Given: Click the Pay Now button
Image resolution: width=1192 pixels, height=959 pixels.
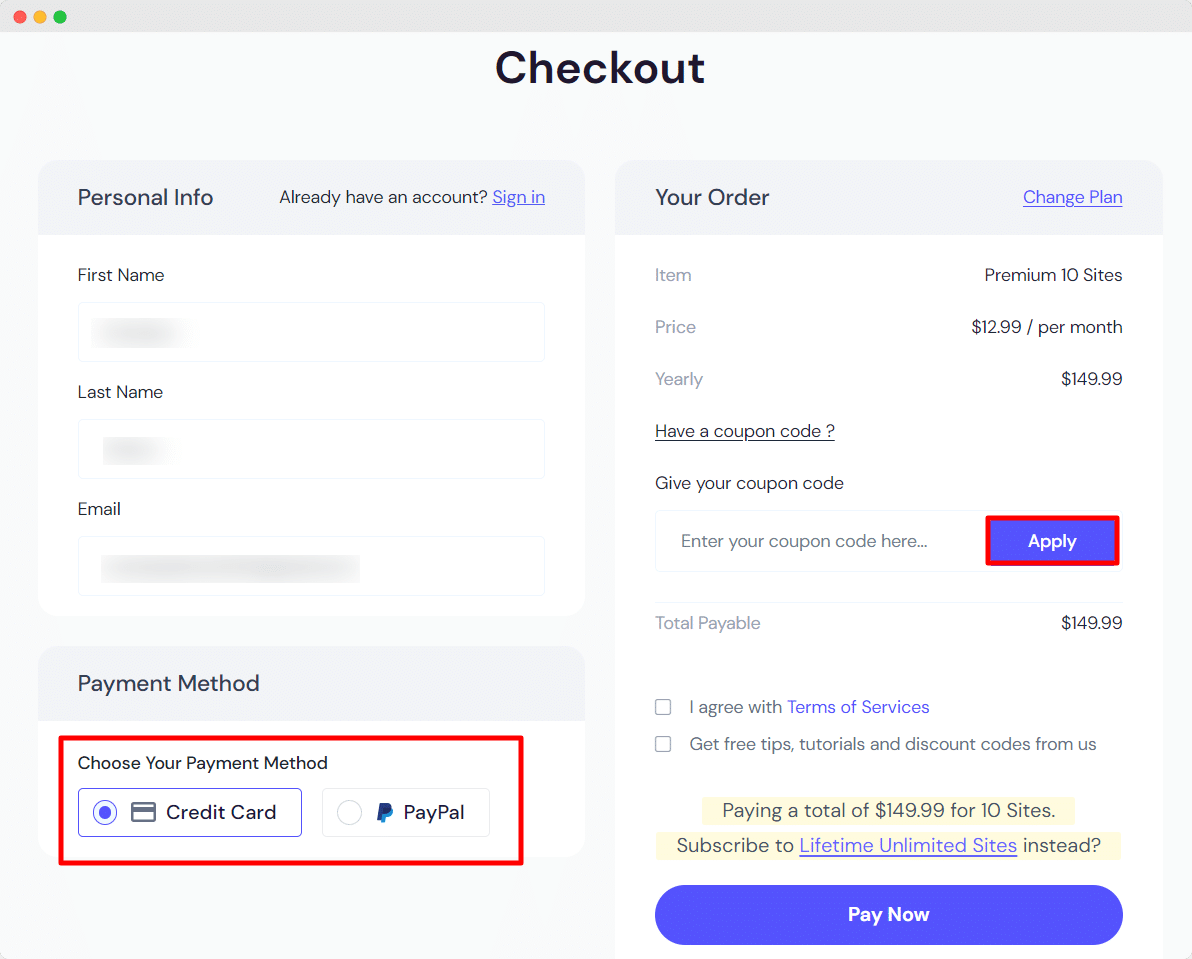Looking at the screenshot, I should tap(889, 914).
